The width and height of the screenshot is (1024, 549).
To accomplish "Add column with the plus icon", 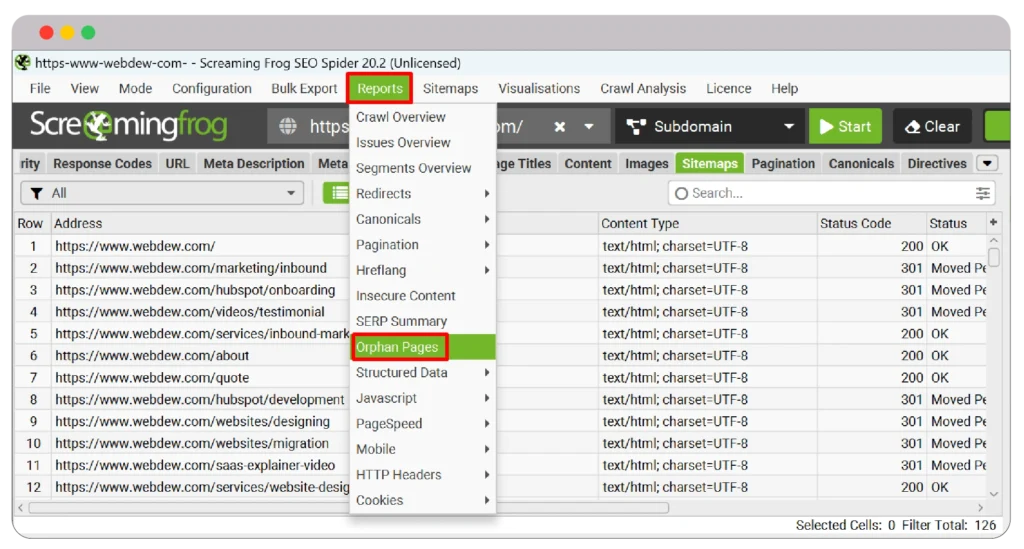I will point(993,223).
